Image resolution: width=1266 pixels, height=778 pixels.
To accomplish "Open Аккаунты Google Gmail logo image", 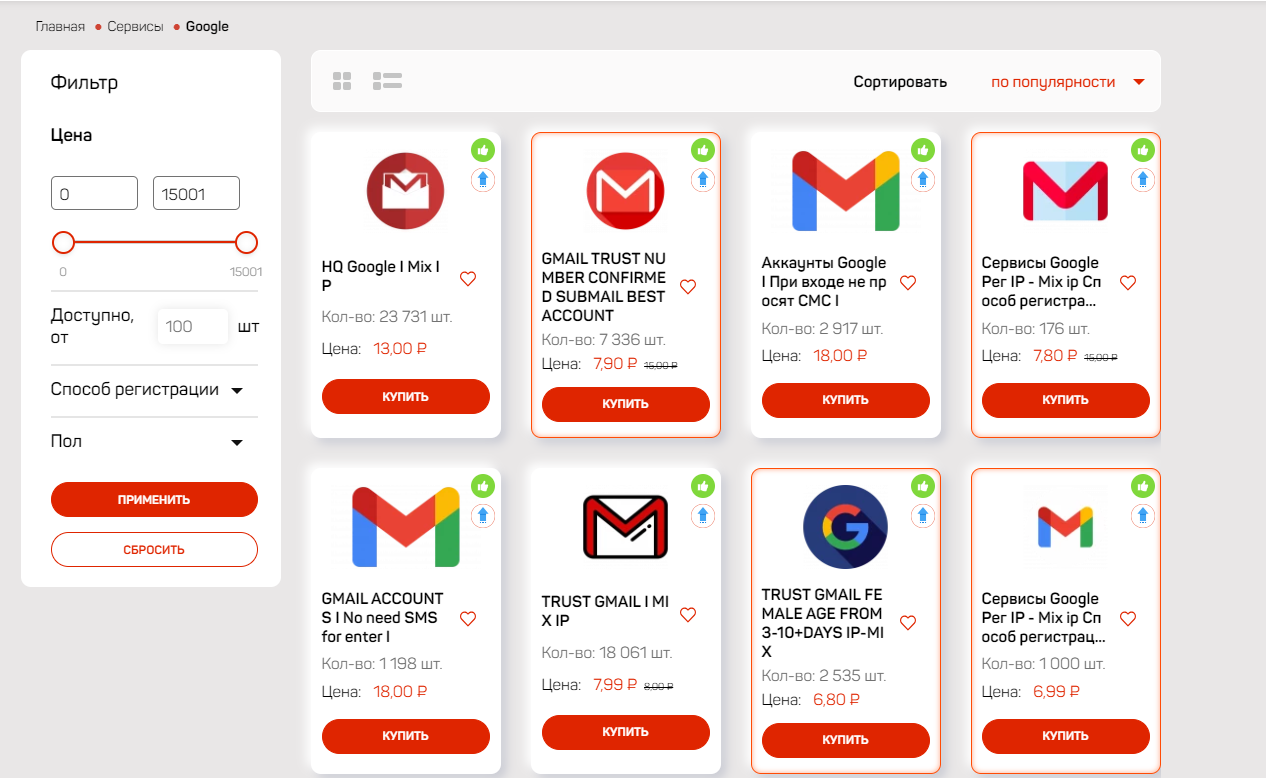I will (x=846, y=191).
